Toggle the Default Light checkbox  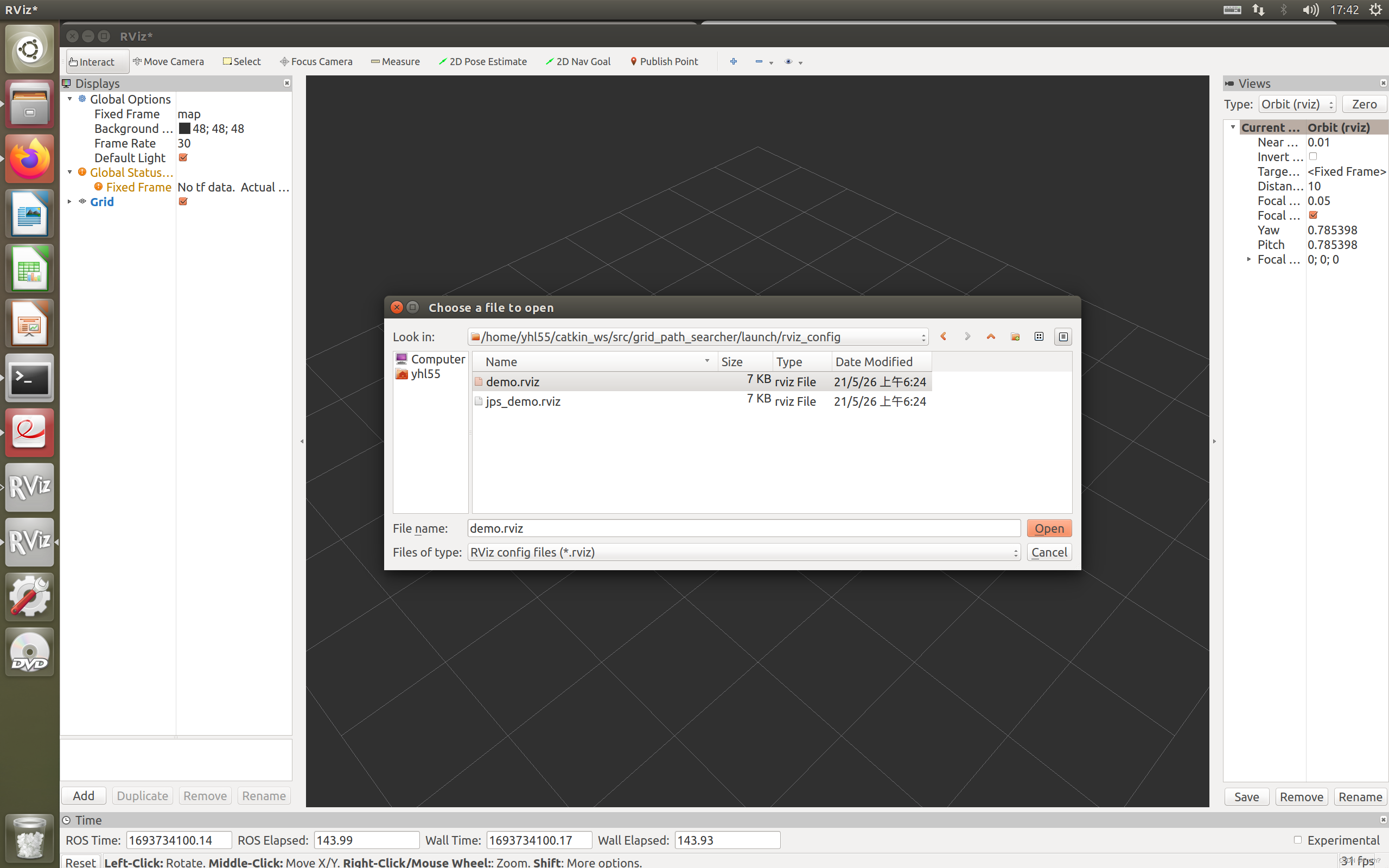pos(183,158)
